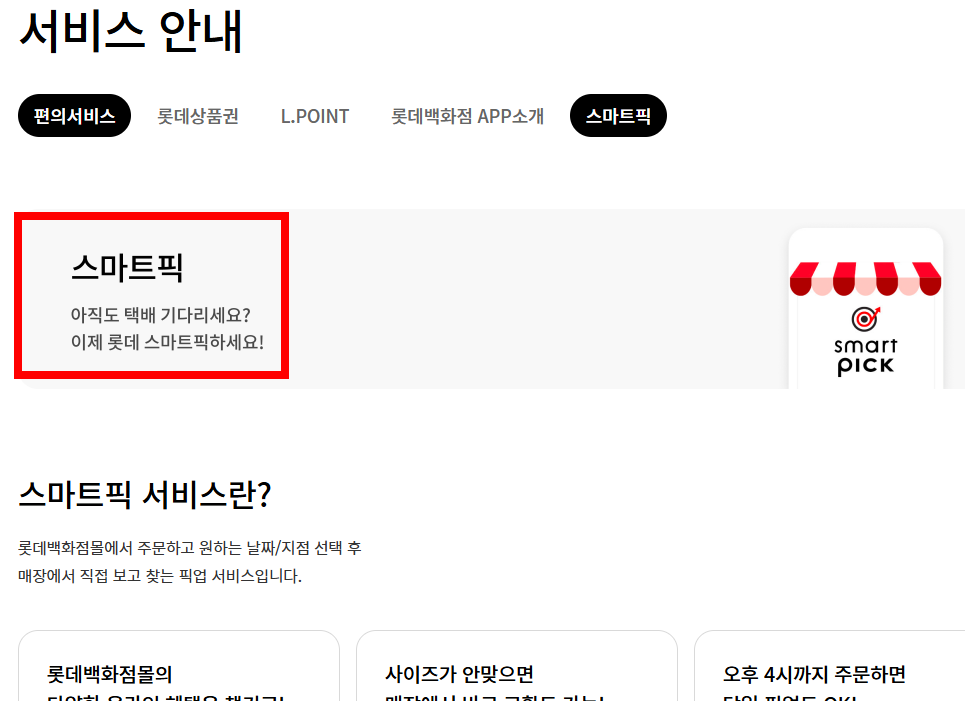This screenshot has width=965, height=701.
Task: Select the L.POINT tab
Action: pos(314,115)
